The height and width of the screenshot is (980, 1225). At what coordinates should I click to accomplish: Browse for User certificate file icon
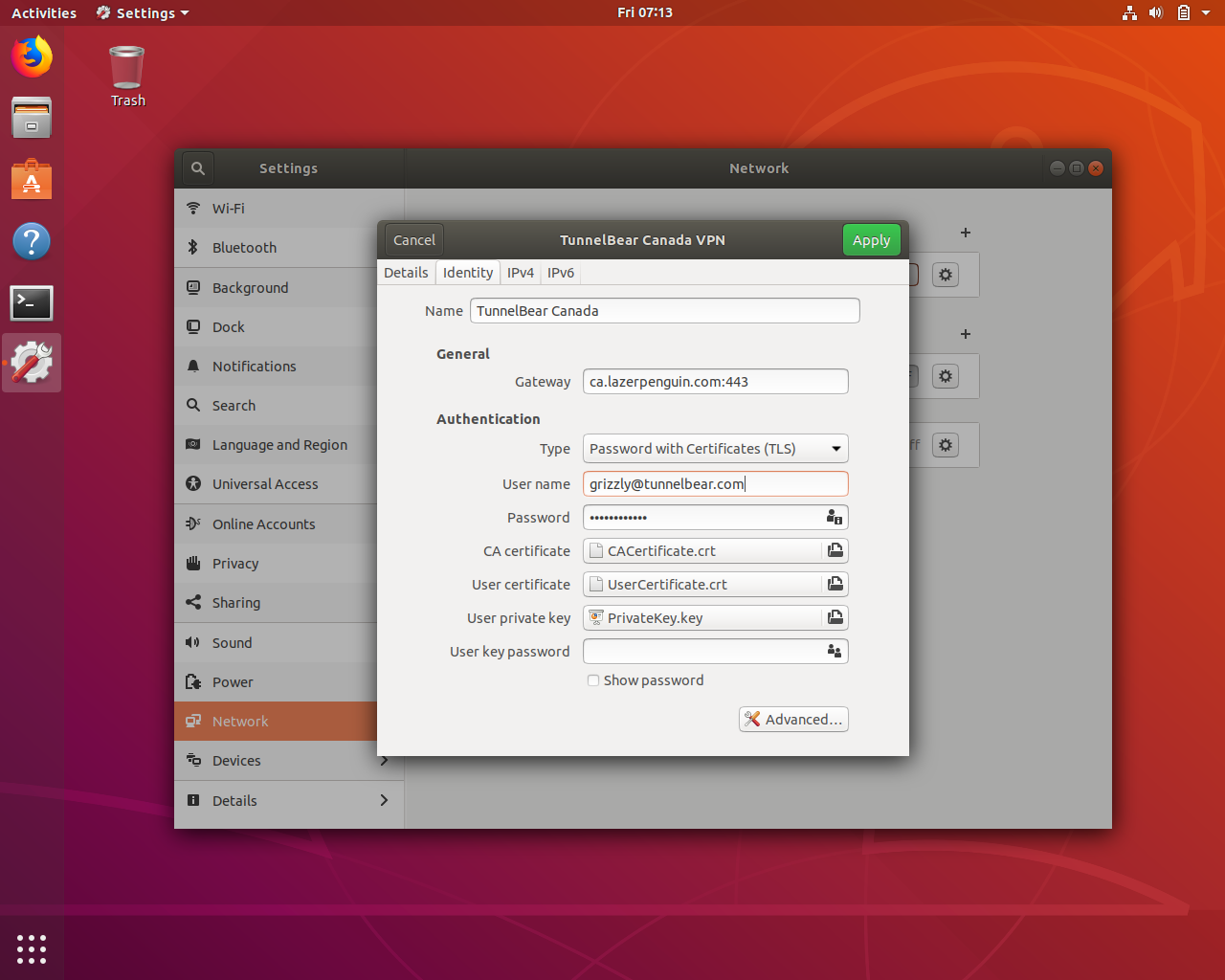(835, 585)
